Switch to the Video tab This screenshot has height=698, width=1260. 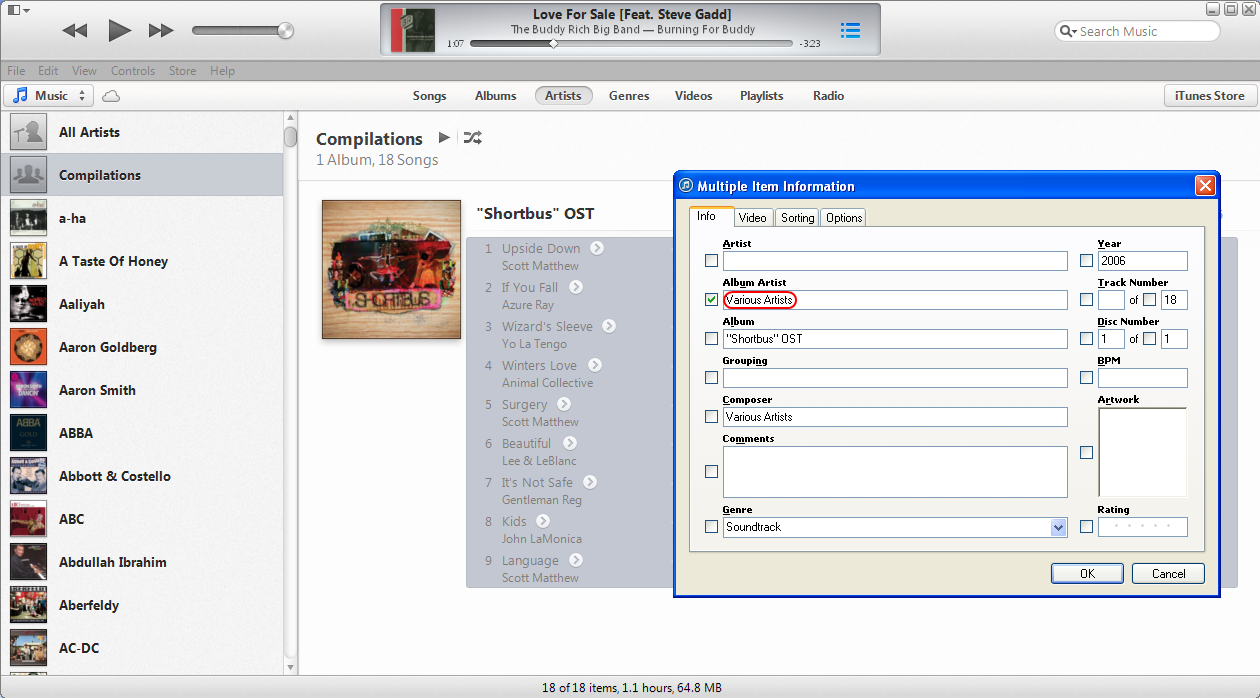[x=753, y=218]
